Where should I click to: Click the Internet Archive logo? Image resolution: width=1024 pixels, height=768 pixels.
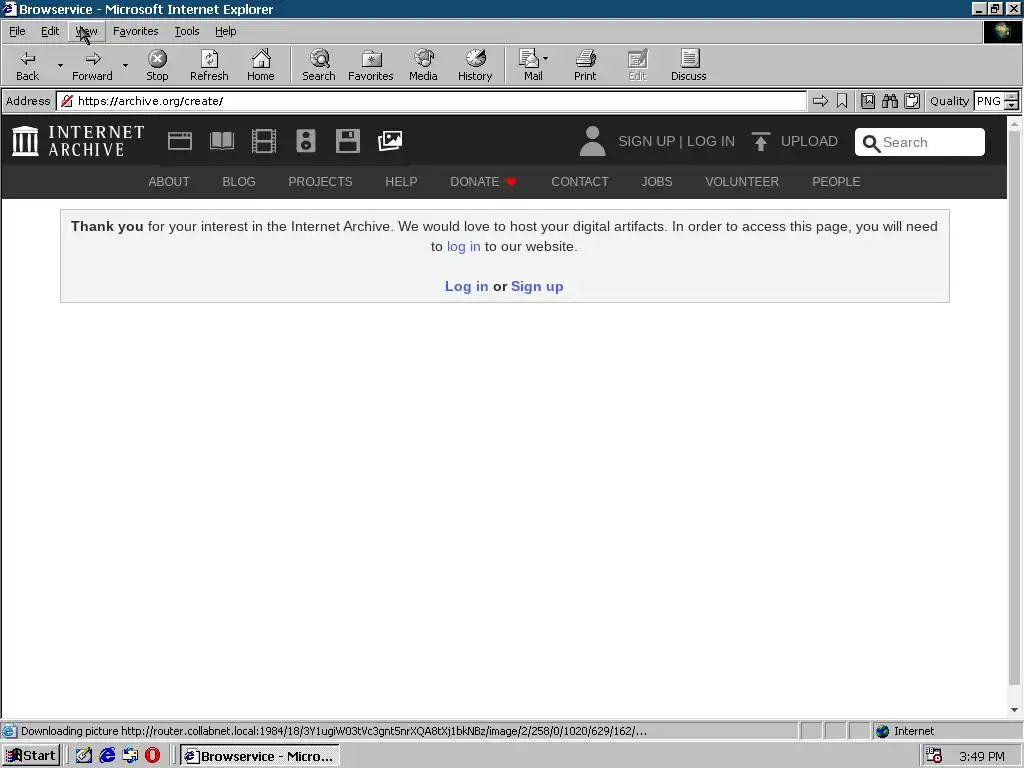click(78, 141)
